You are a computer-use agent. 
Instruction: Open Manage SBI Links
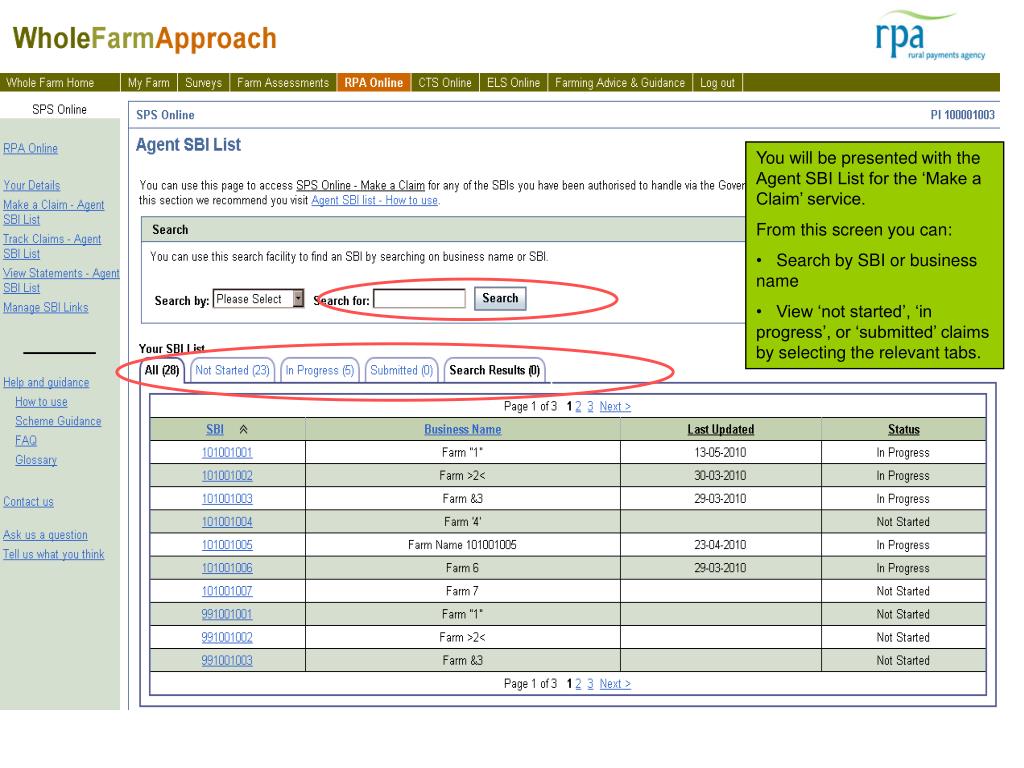tap(46, 308)
